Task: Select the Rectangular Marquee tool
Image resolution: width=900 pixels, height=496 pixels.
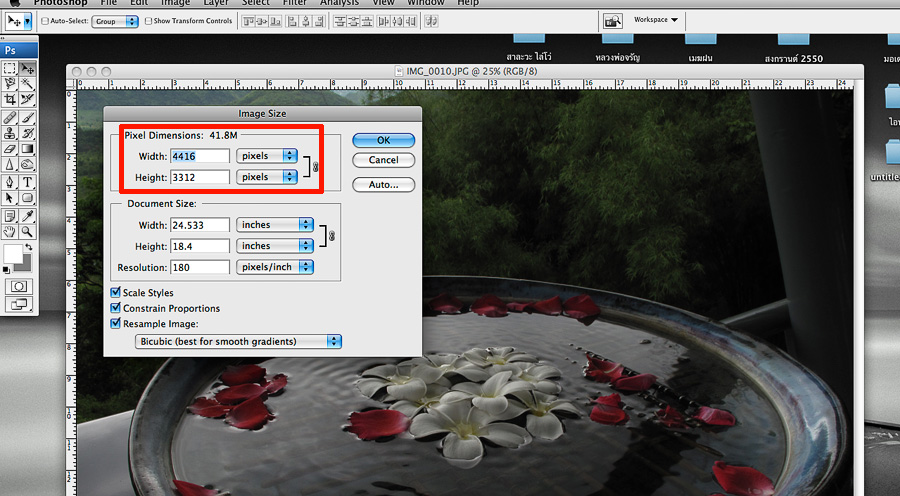Action: pyautogui.click(x=10, y=69)
